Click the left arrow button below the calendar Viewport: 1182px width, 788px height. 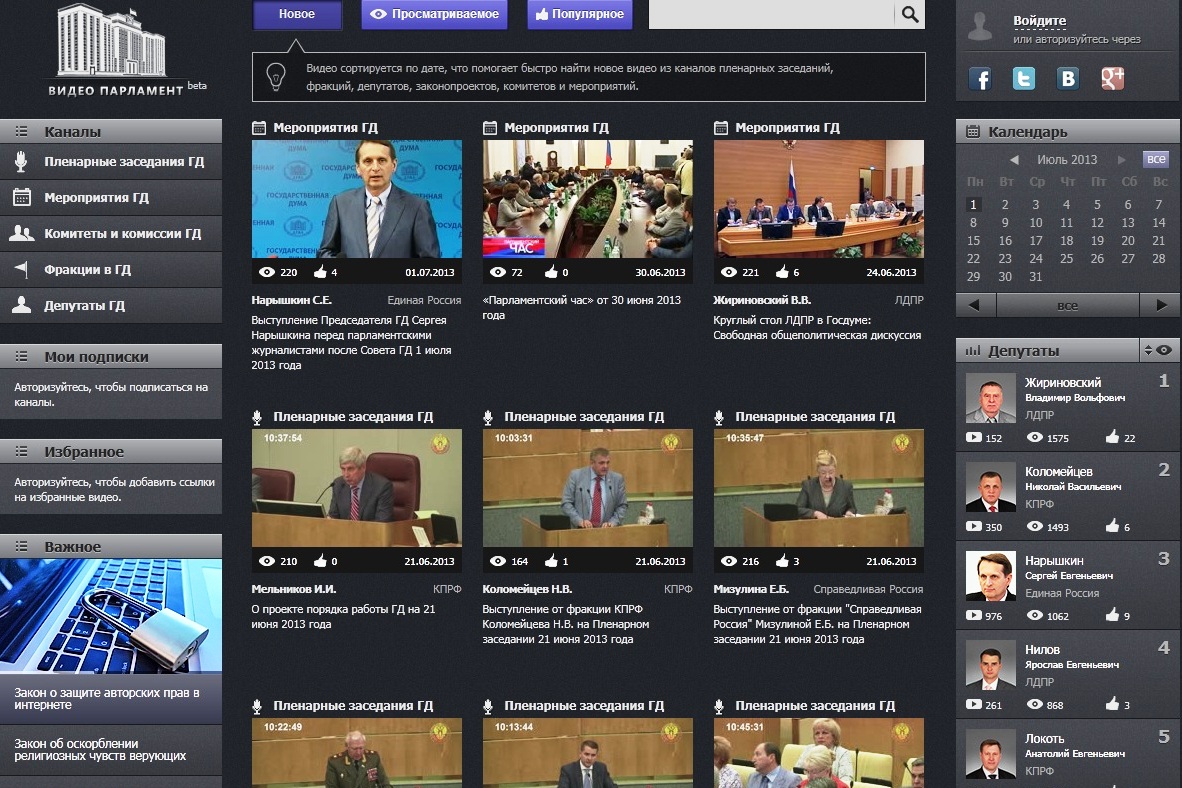[975, 305]
